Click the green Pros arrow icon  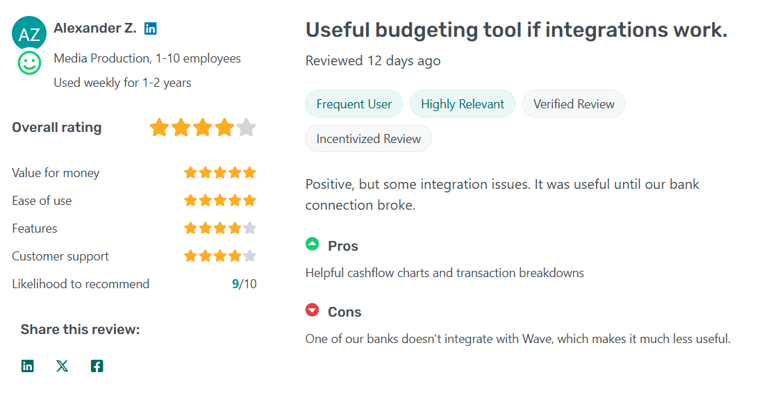click(x=312, y=244)
